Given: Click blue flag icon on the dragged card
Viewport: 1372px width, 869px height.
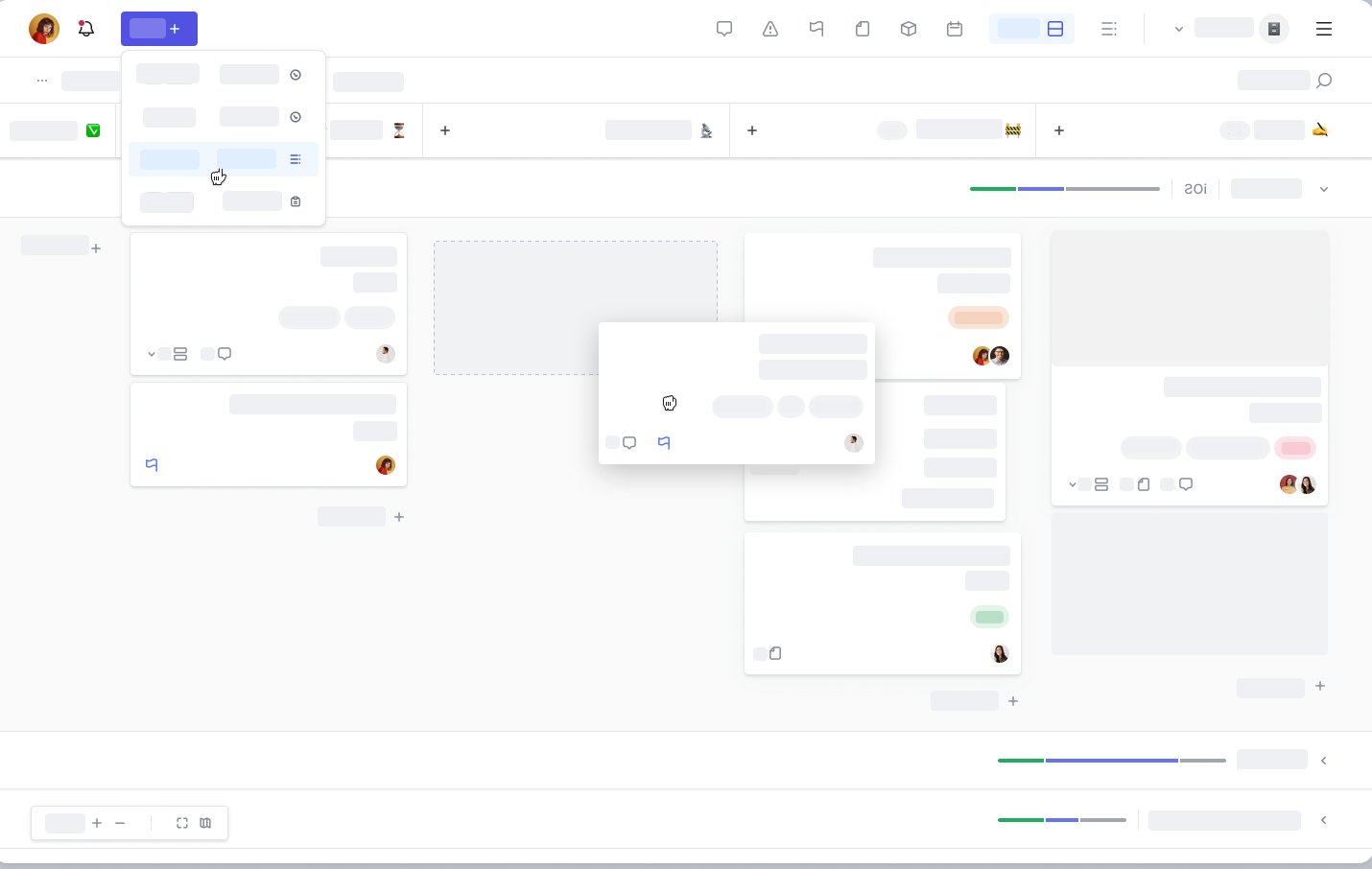Looking at the screenshot, I should 664,442.
